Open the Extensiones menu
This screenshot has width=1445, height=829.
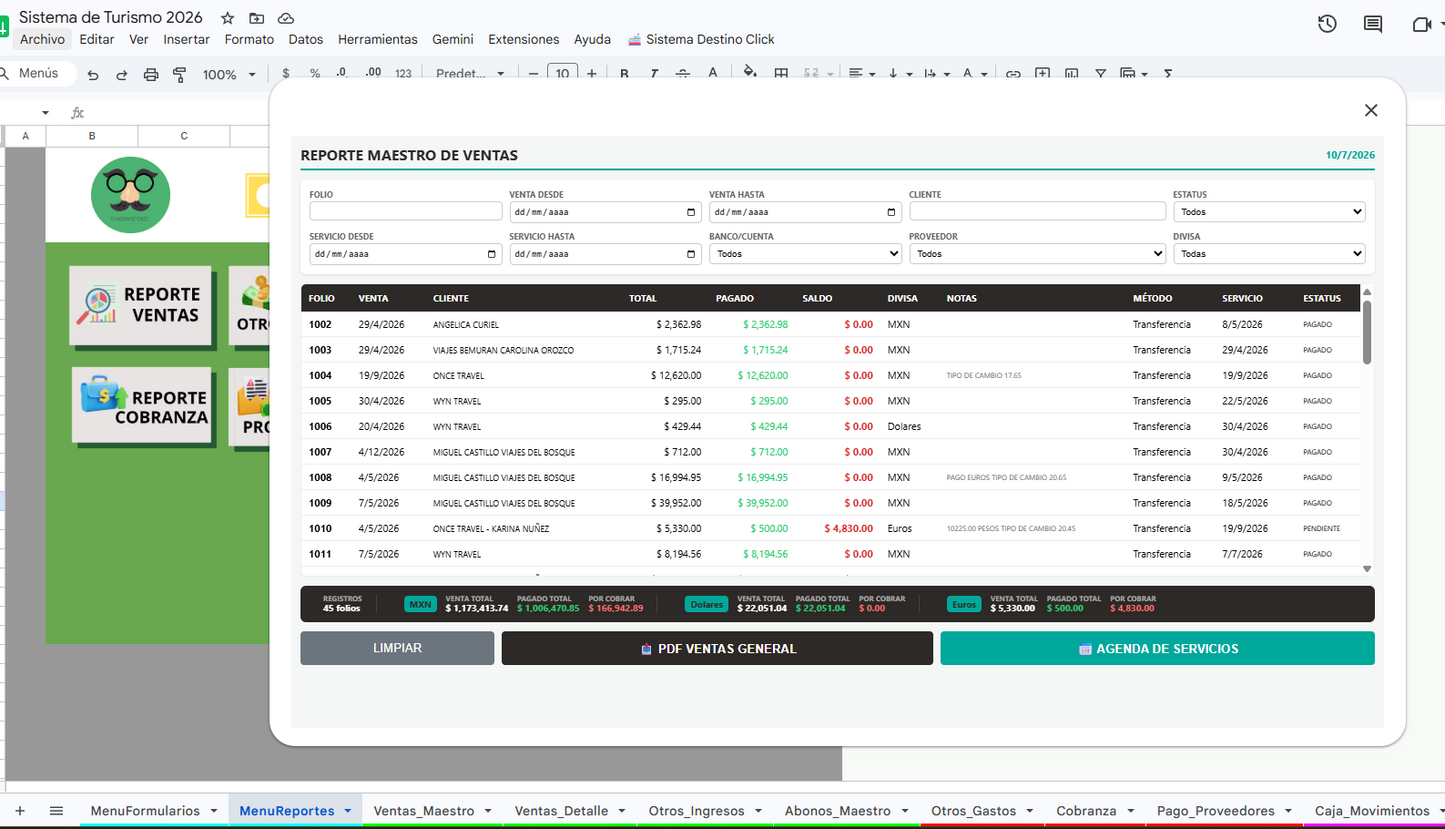[x=524, y=39]
